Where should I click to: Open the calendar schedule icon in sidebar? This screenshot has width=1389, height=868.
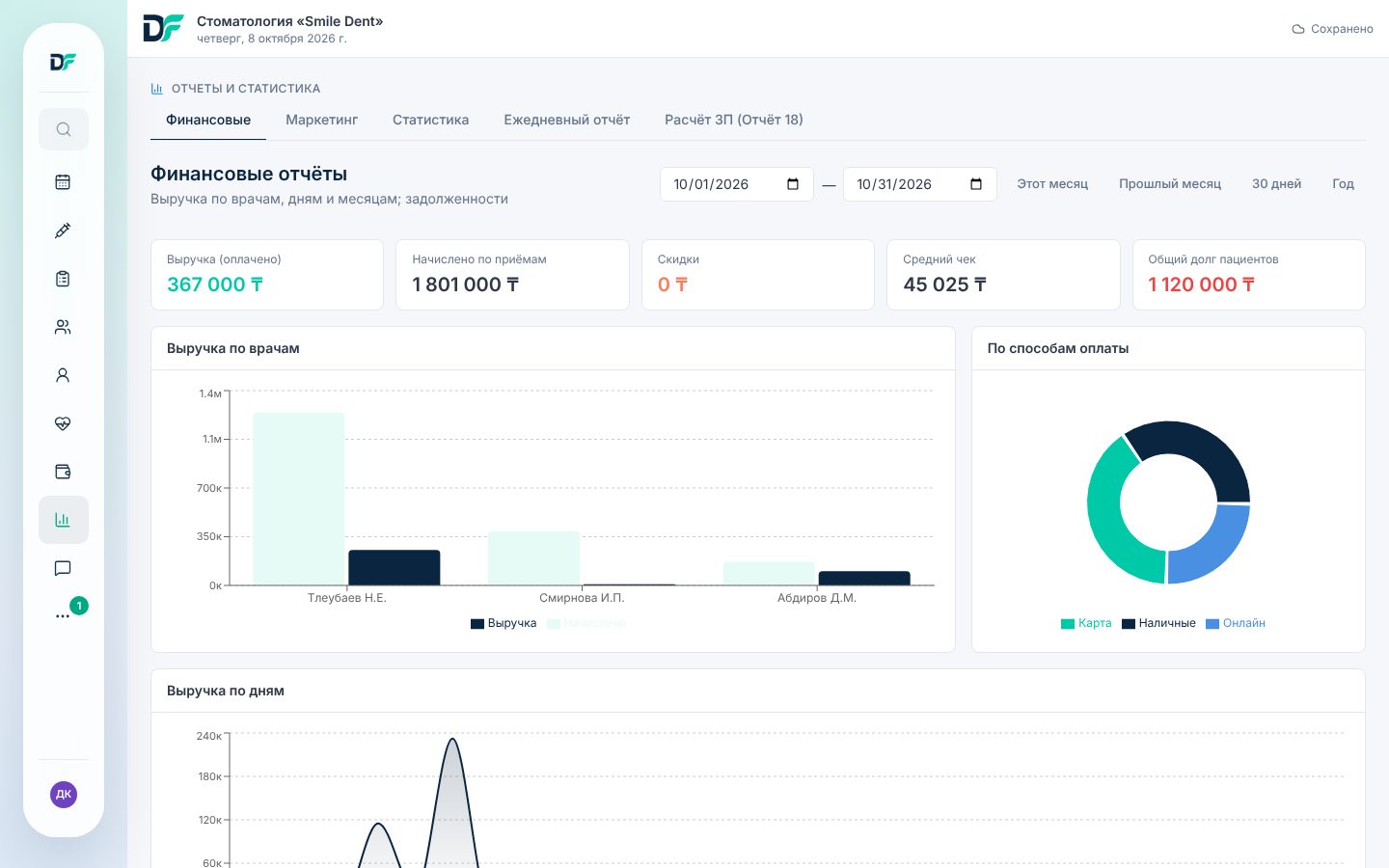pyautogui.click(x=64, y=182)
